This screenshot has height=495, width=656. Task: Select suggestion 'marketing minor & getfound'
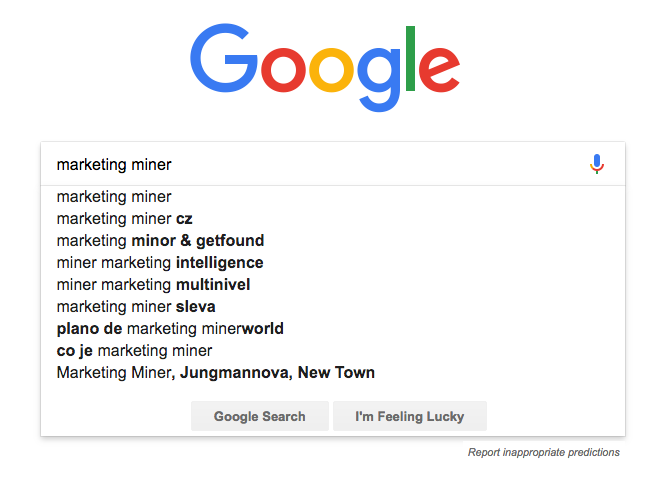tap(333, 241)
